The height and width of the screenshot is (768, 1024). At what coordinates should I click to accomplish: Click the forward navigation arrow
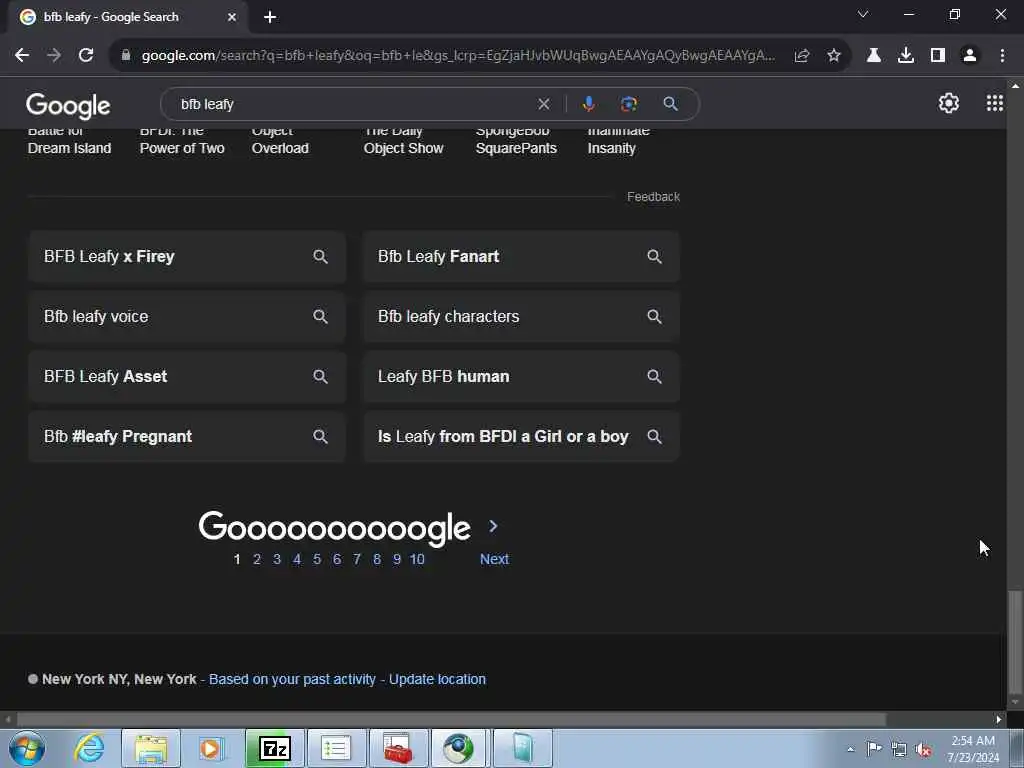54,56
